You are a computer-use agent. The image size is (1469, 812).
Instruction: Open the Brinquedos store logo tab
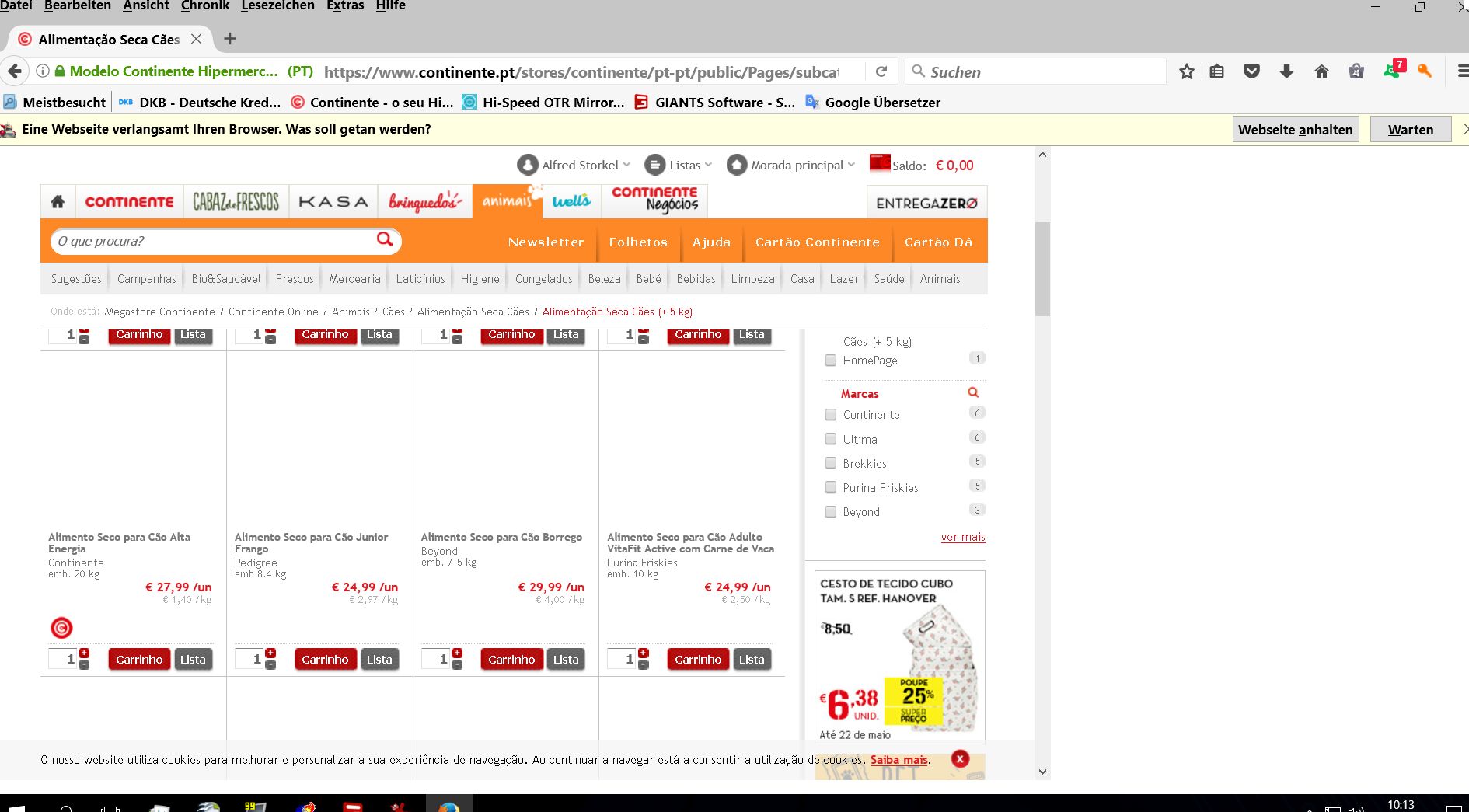[425, 202]
